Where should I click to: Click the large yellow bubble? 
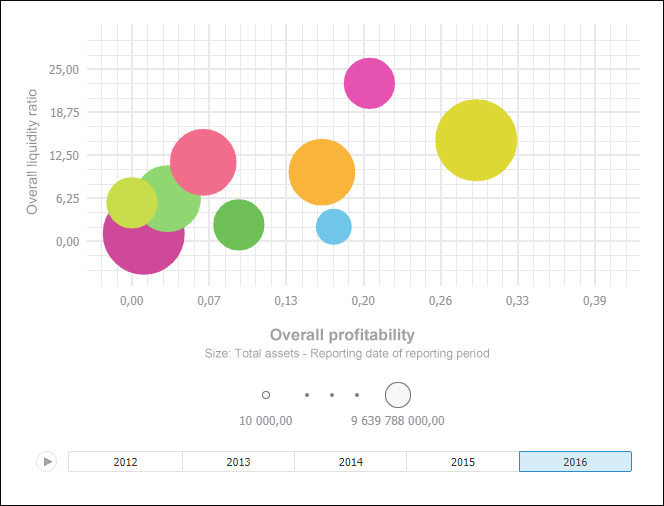point(476,141)
